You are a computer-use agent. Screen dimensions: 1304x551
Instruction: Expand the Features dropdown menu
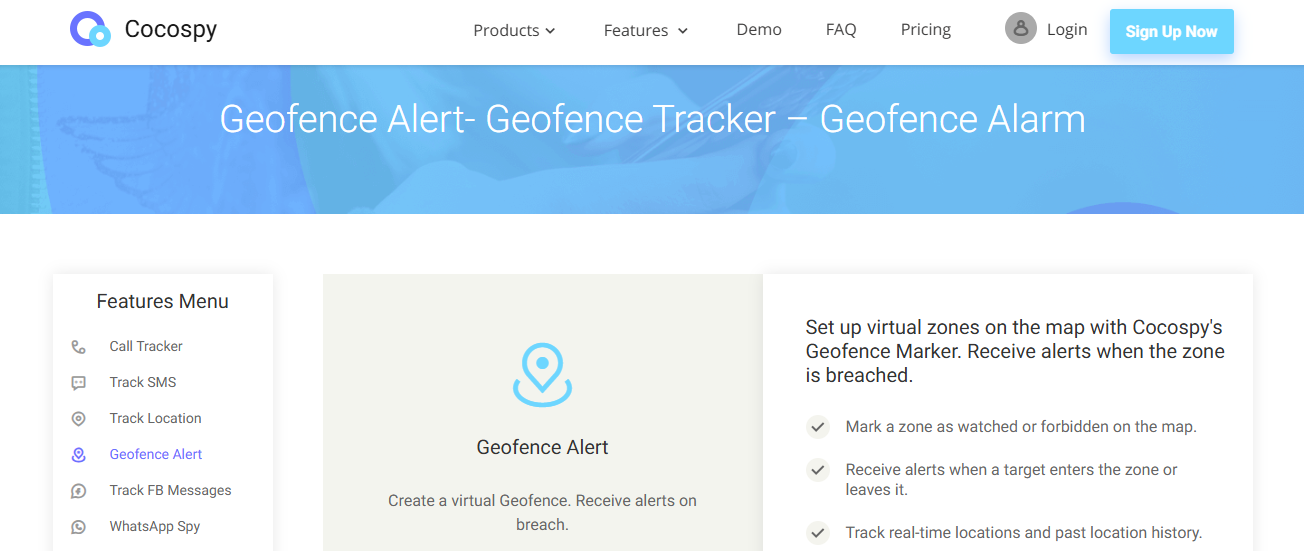pyautogui.click(x=645, y=31)
